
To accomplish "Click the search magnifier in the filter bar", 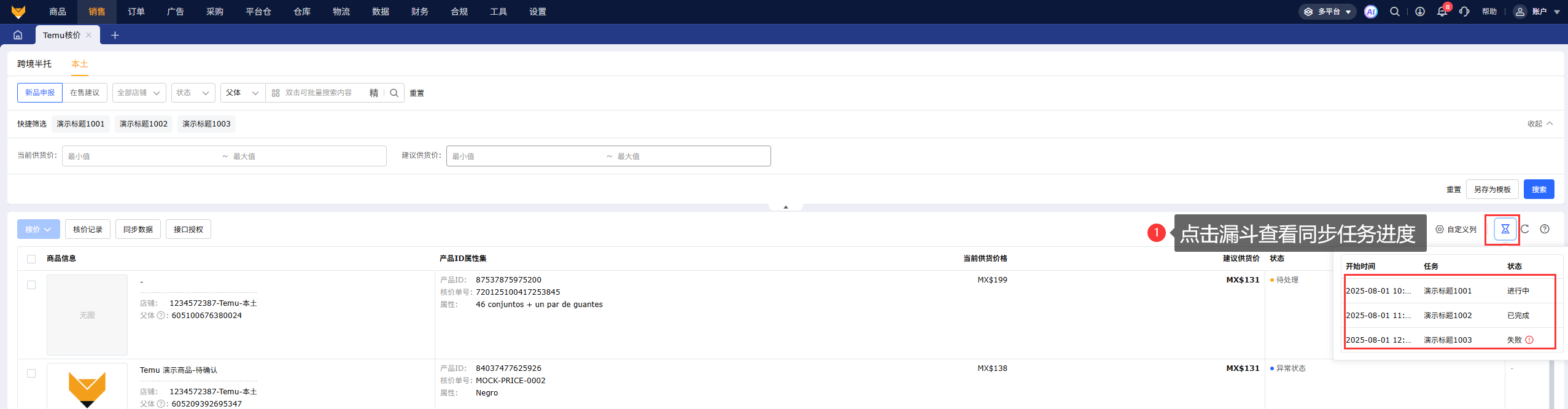I will pyautogui.click(x=394, y=93).
